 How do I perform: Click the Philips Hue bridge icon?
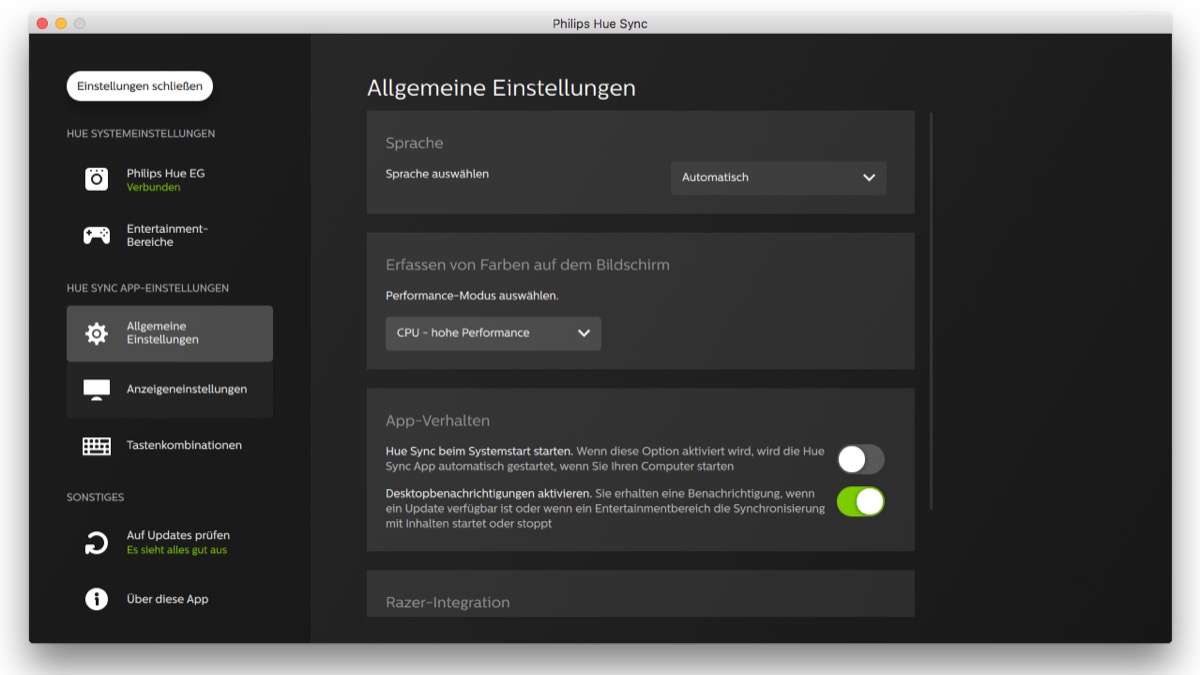[x=96, y=179]
